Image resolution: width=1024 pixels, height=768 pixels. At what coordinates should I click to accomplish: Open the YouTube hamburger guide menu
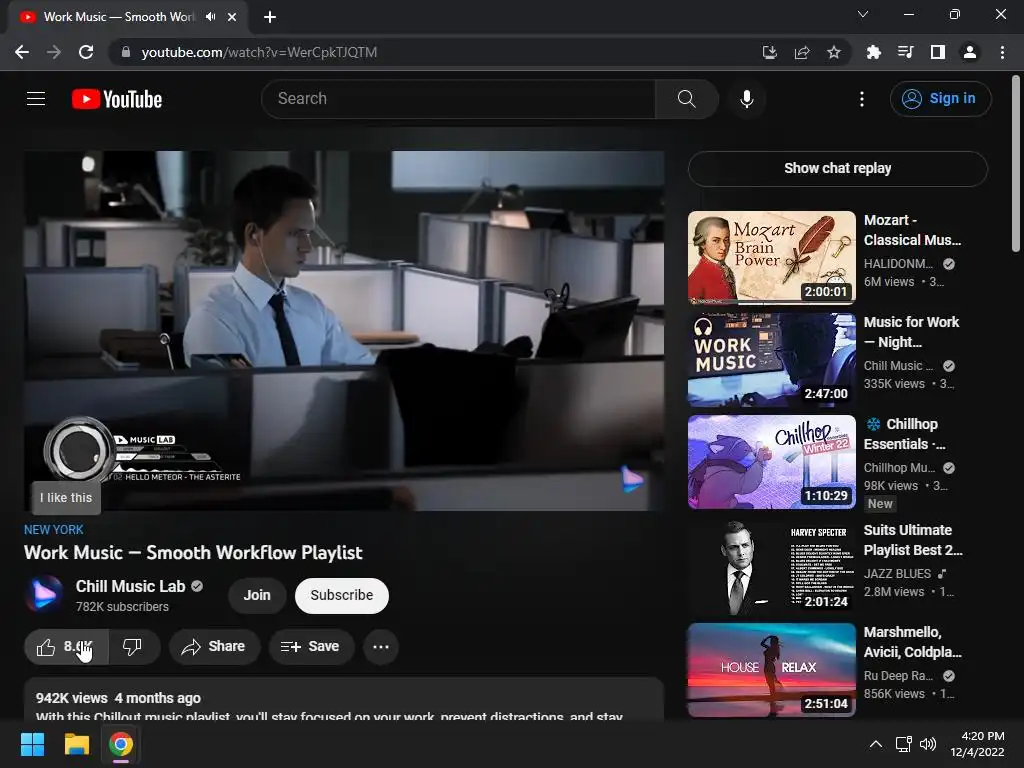(36, 99)
